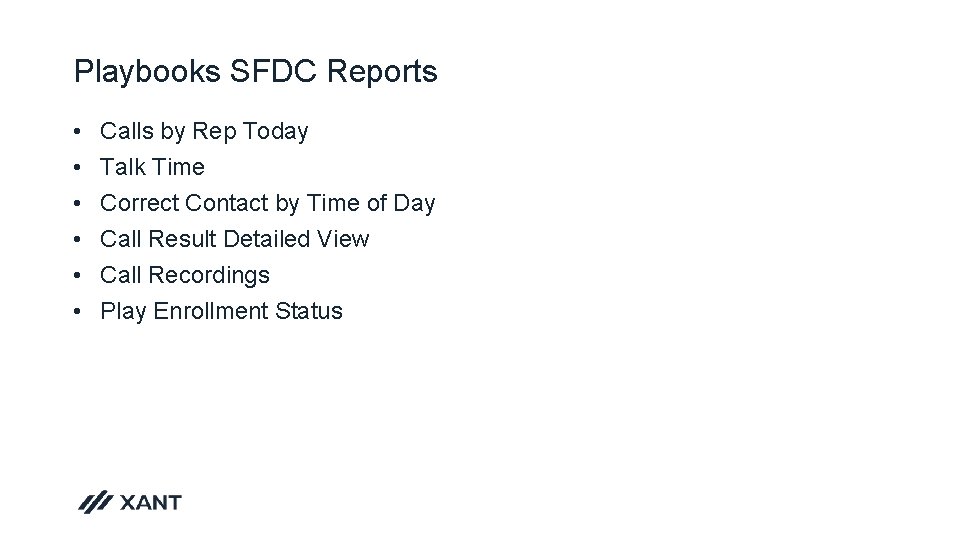Click the bullet point before Play Enrollment Status
Image resolution: width=960 pixels, height=540 pixels.
[x=77, y=312]
